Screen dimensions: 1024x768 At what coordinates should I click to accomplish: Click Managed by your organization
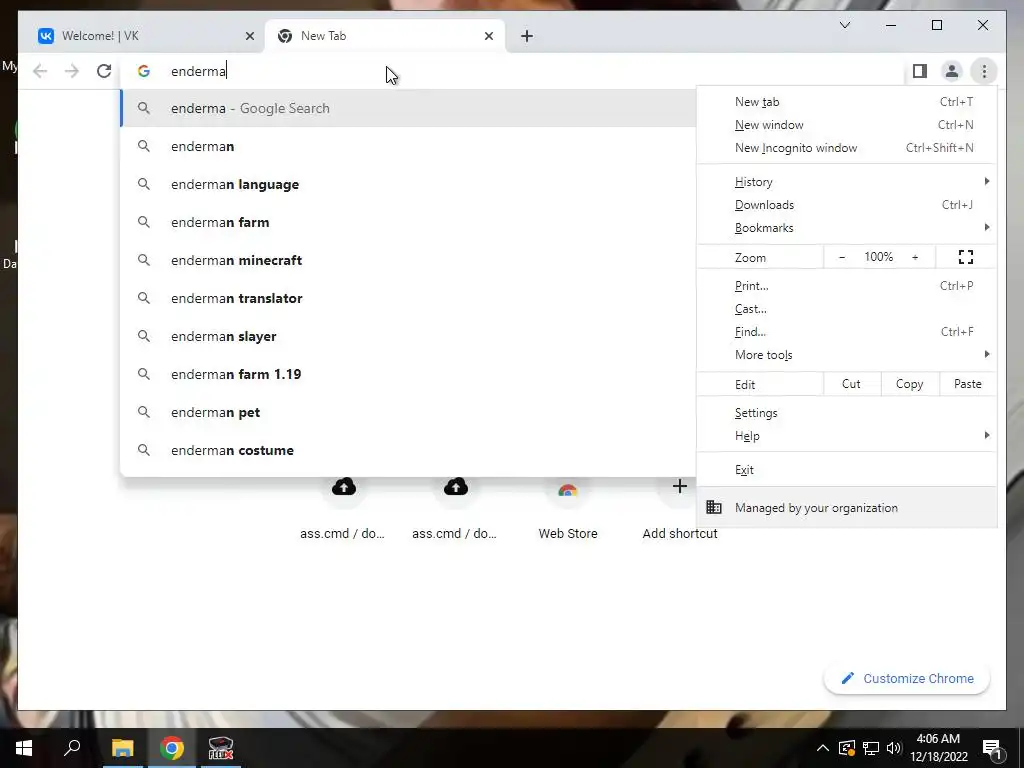[847, 507]
